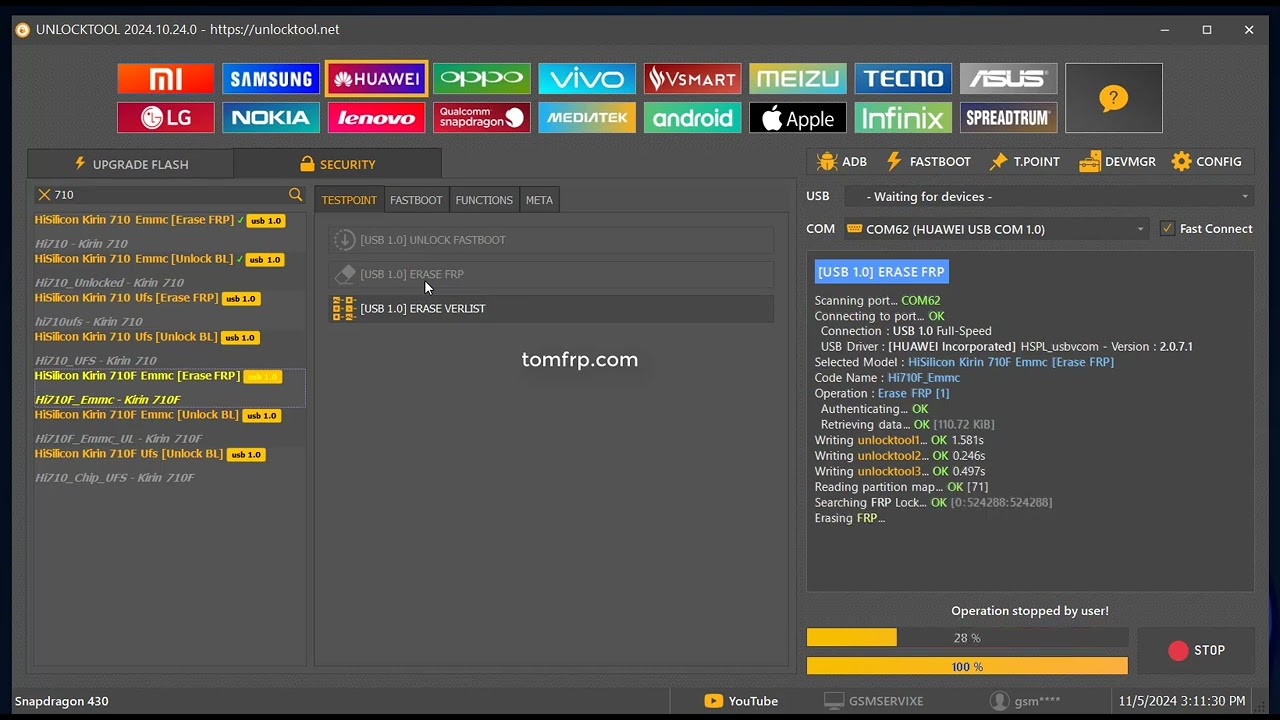Select the Vsmart brand icon
Viewport: 1280px width, 720px height.
(693, 79)
